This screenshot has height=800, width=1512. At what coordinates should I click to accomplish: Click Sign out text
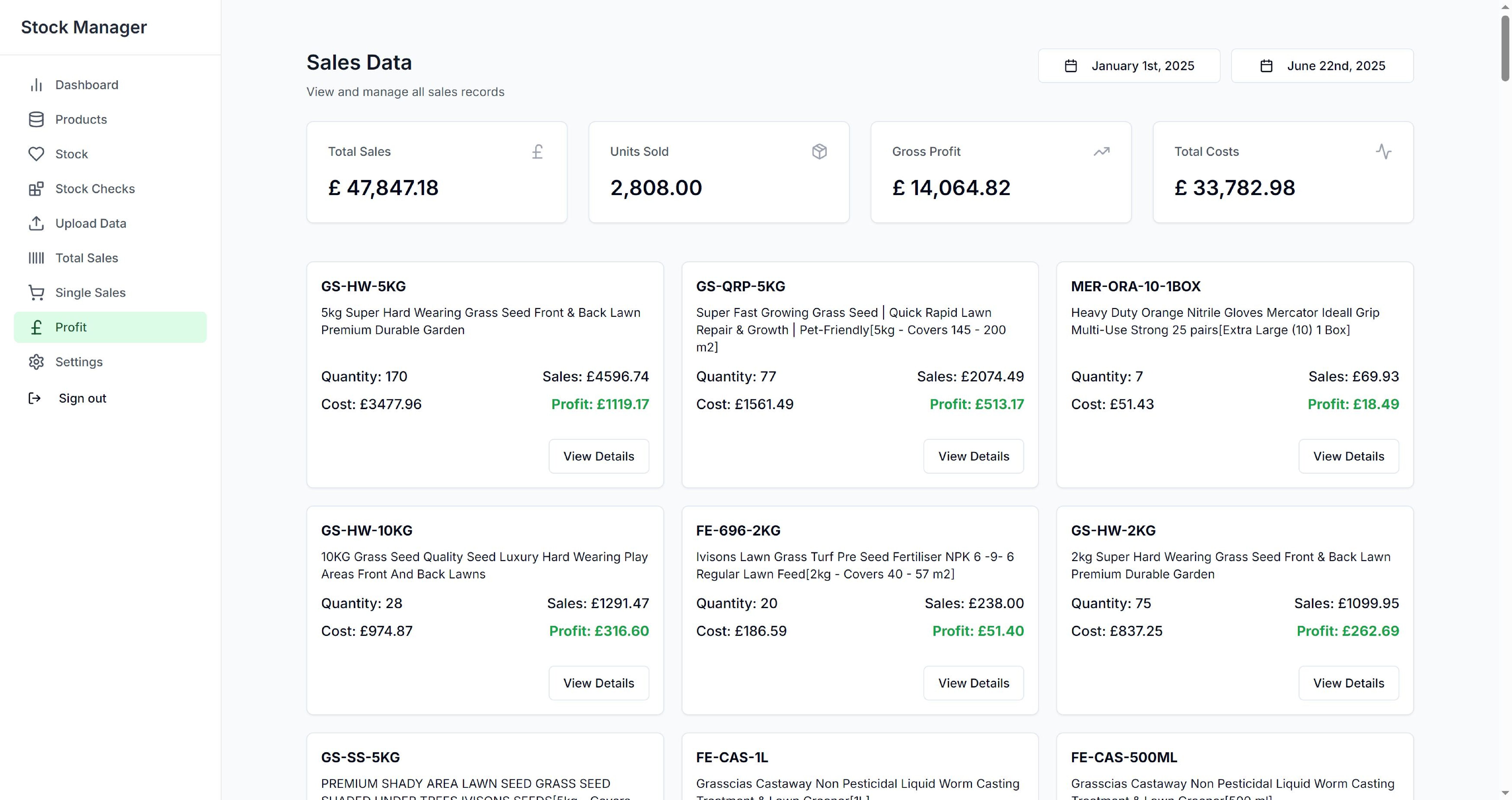point(82,398)
